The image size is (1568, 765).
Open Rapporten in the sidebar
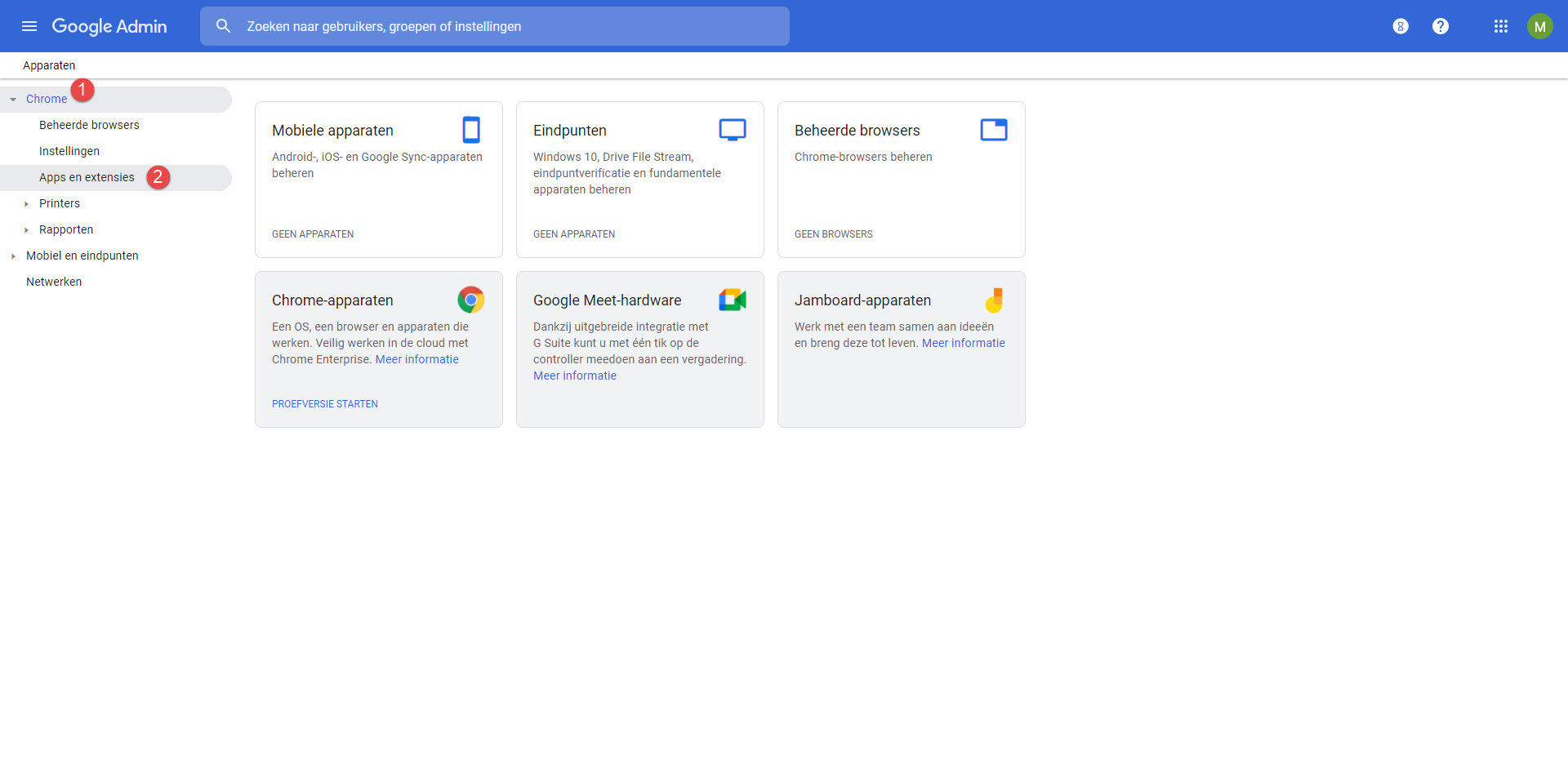(x=66, y=229)
